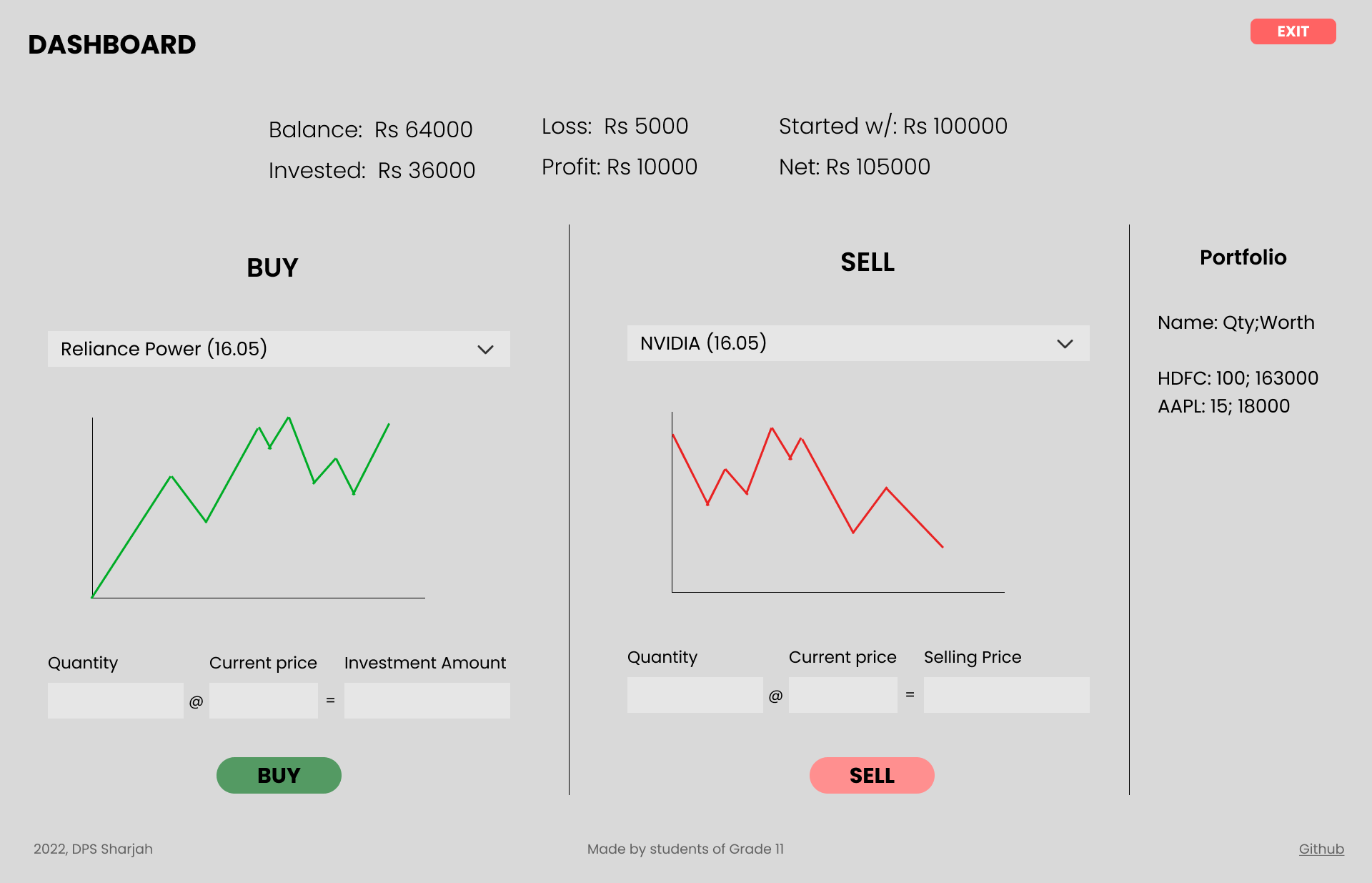
Task: Click the Investment Amount field
Action: [427, 699]
